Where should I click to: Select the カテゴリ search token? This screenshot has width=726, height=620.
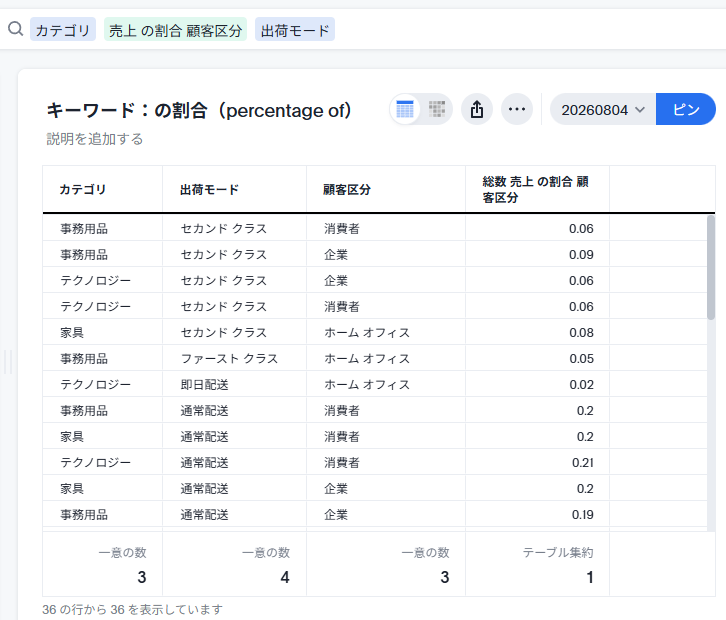(63, 30)
